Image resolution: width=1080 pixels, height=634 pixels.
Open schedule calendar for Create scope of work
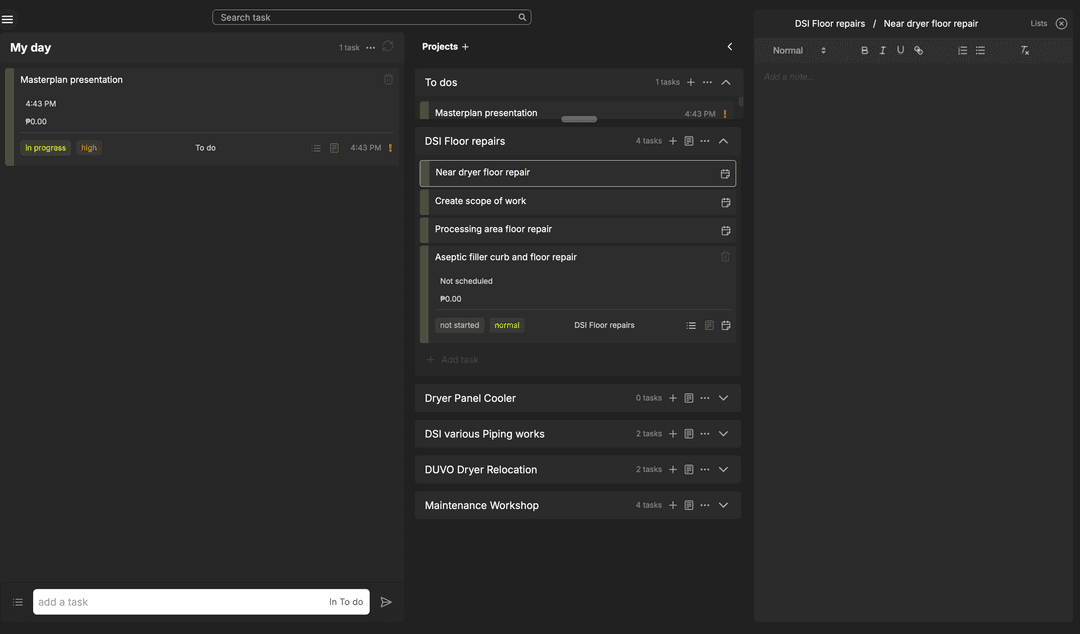[x=725, y=202]
